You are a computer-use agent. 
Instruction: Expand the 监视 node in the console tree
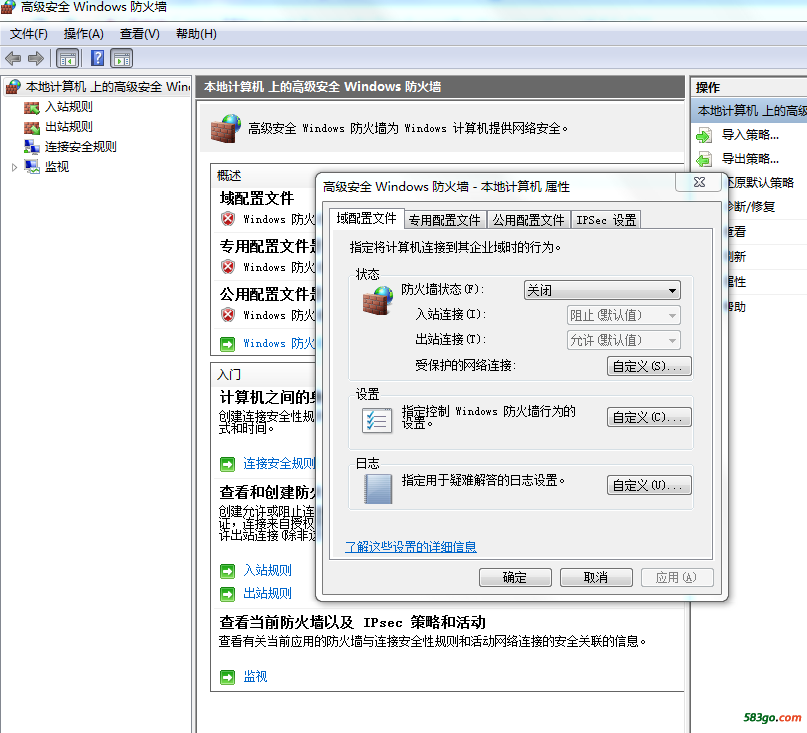click(x=14, y=167)
